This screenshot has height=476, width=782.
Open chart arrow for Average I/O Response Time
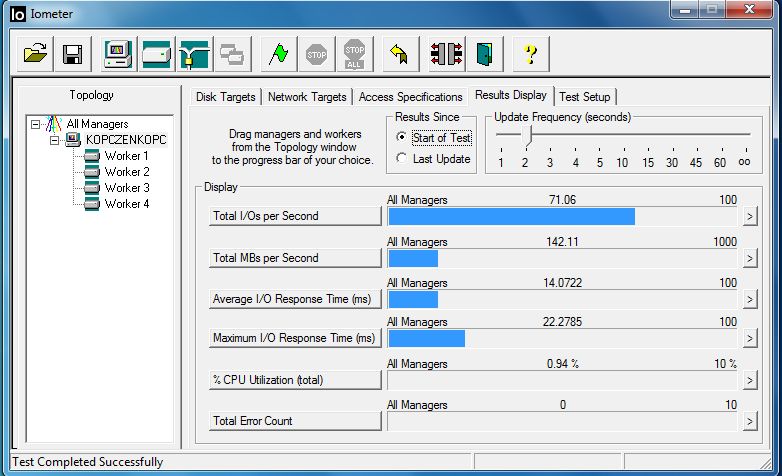tap(749, 299)
